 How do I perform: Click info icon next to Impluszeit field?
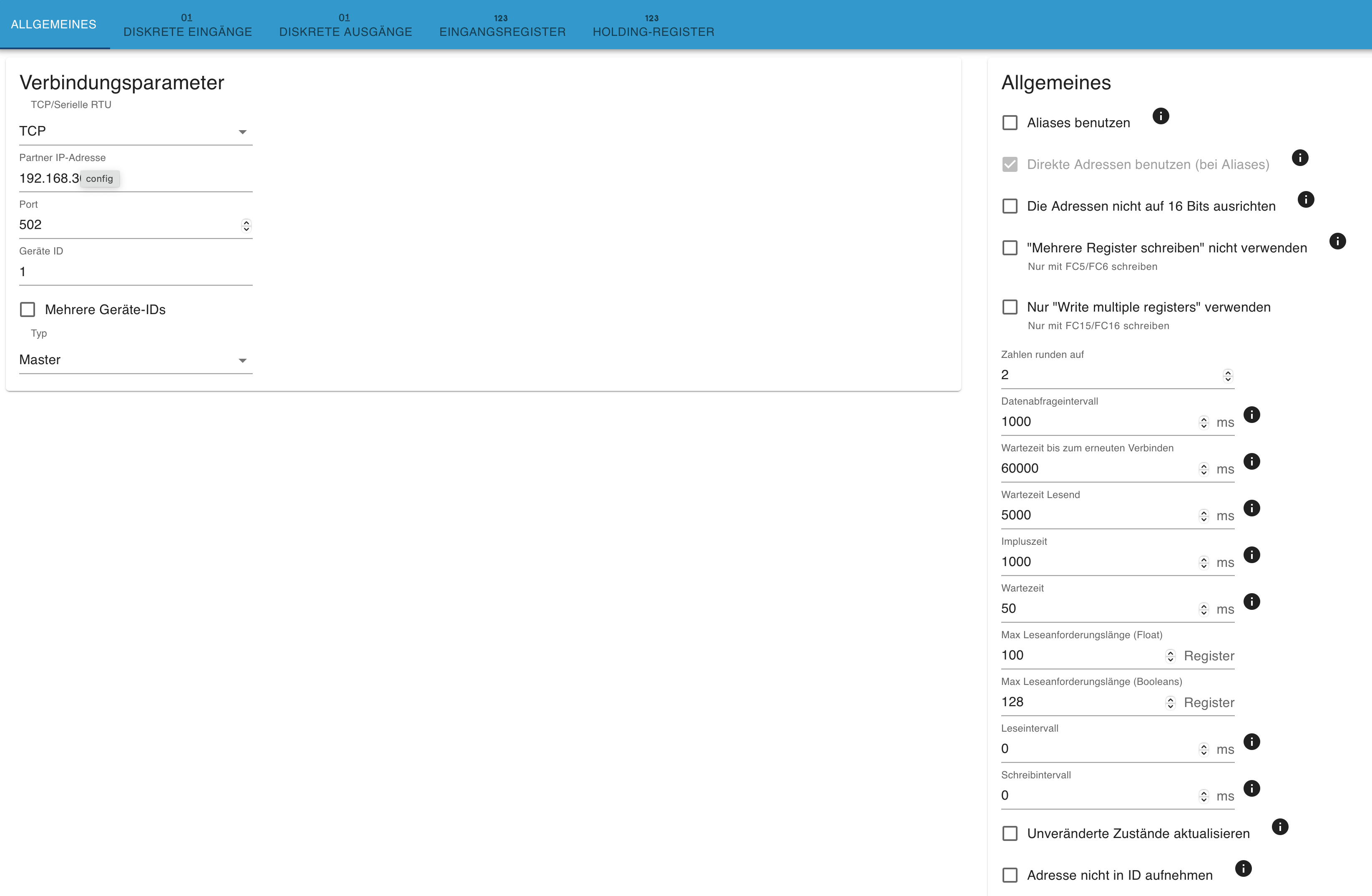tap(1251, 555)
